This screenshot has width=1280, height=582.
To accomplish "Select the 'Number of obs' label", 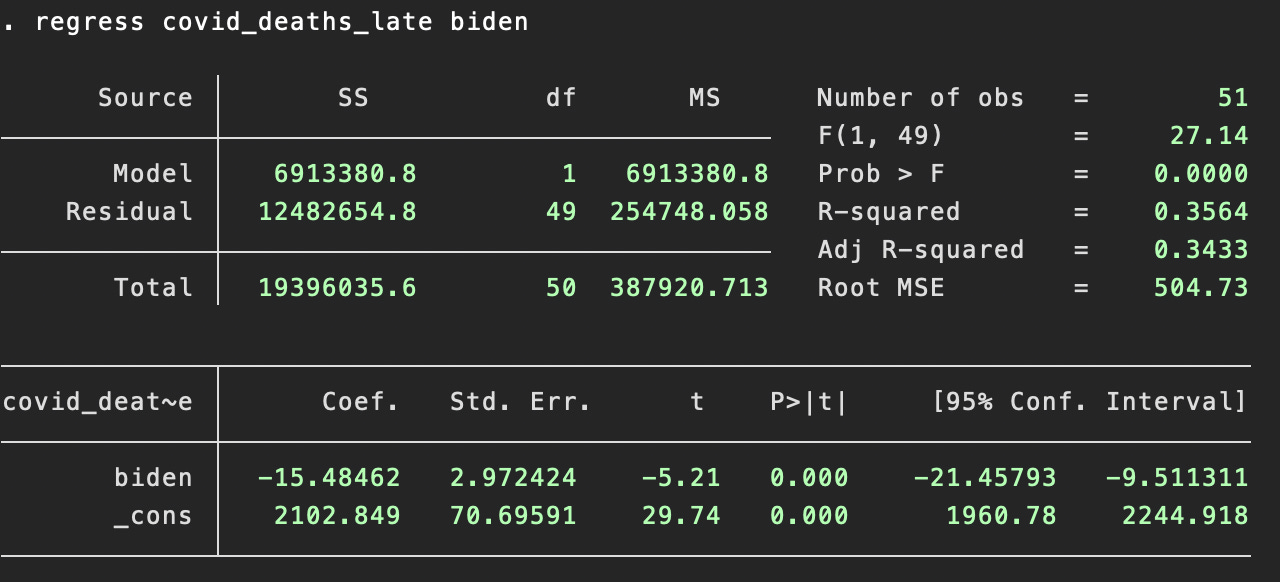I will 921,98.
